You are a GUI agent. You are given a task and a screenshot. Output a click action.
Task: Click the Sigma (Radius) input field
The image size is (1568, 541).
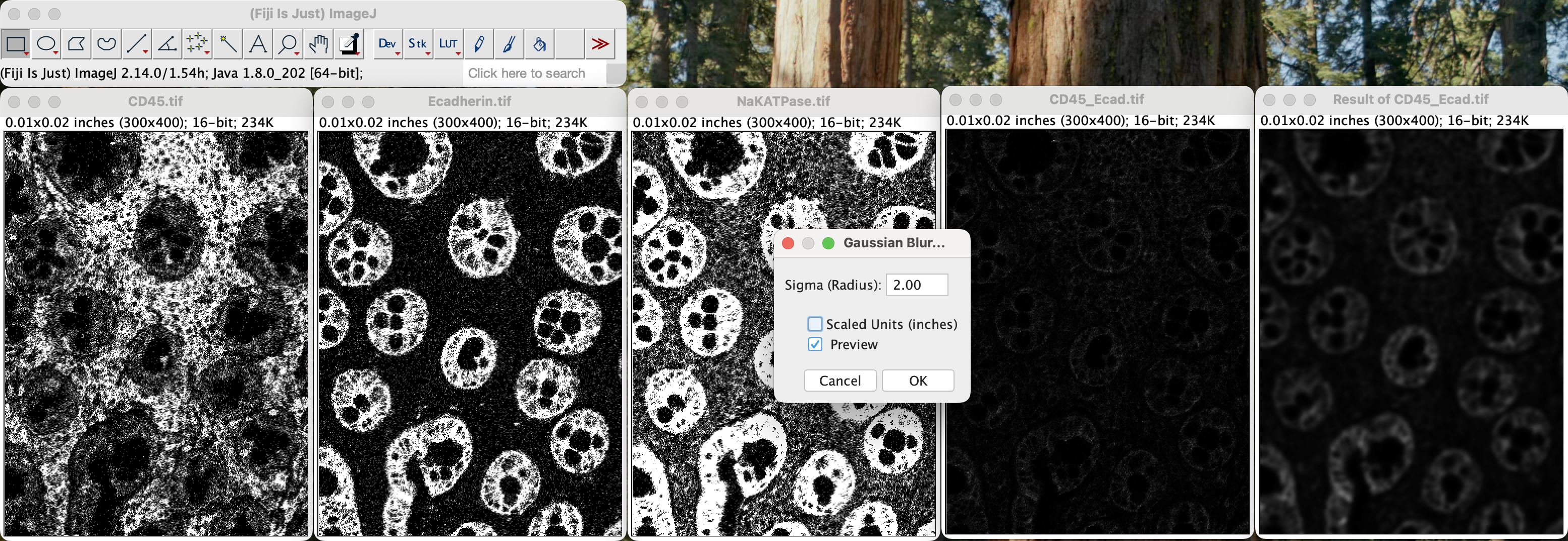tap(916, 285)
